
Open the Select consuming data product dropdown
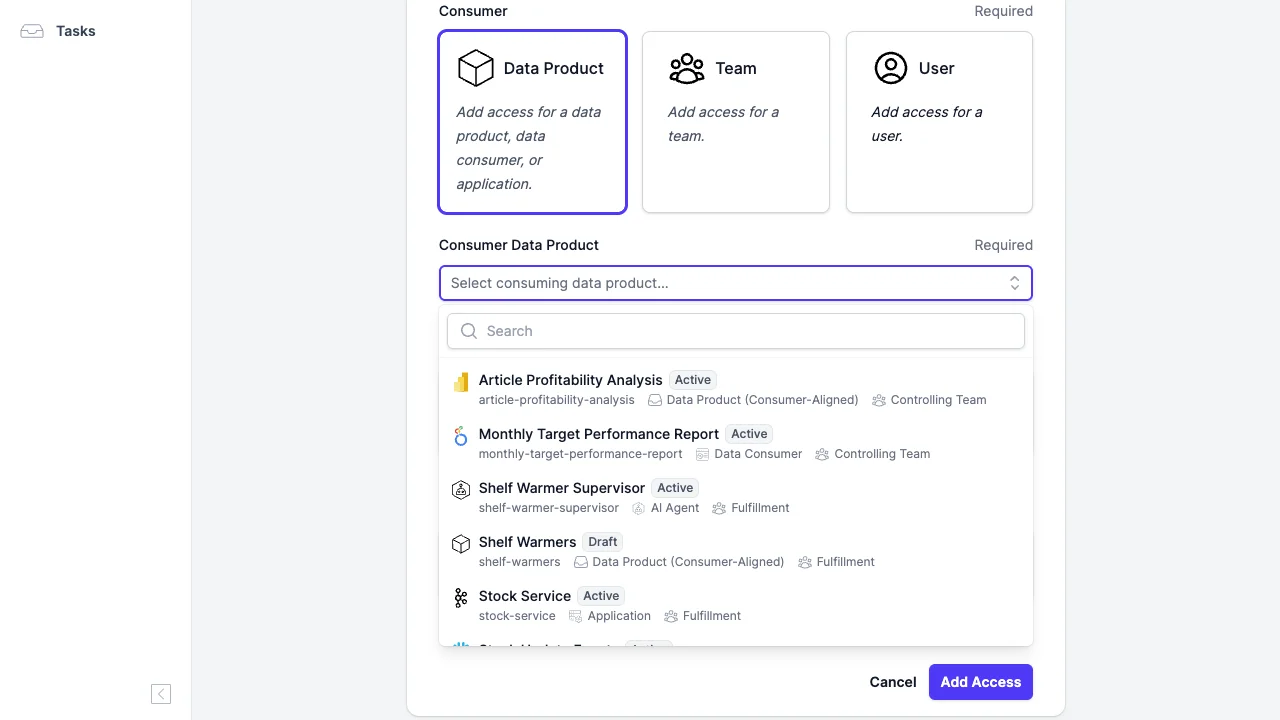pos(736,283)
